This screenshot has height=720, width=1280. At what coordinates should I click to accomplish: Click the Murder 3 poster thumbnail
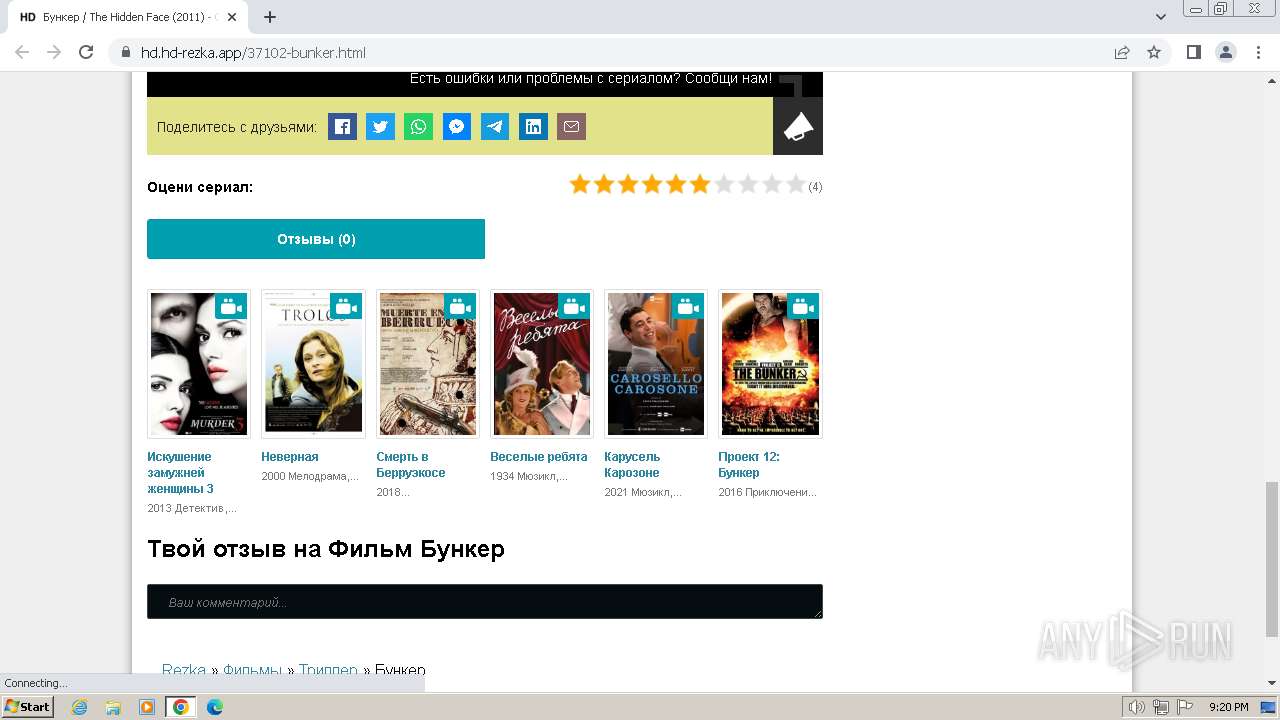click(199, 364)
